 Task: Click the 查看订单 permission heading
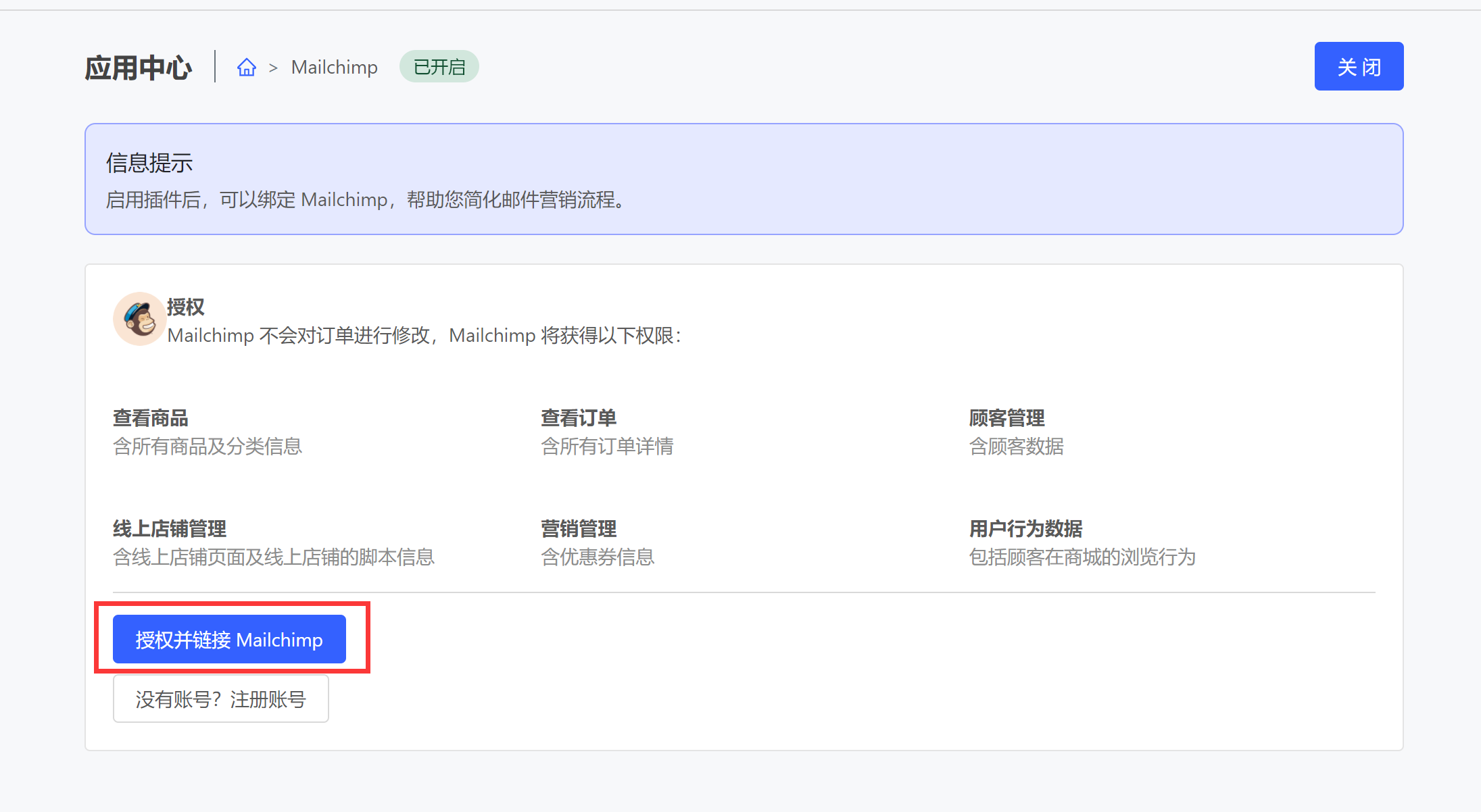[578, 418]
